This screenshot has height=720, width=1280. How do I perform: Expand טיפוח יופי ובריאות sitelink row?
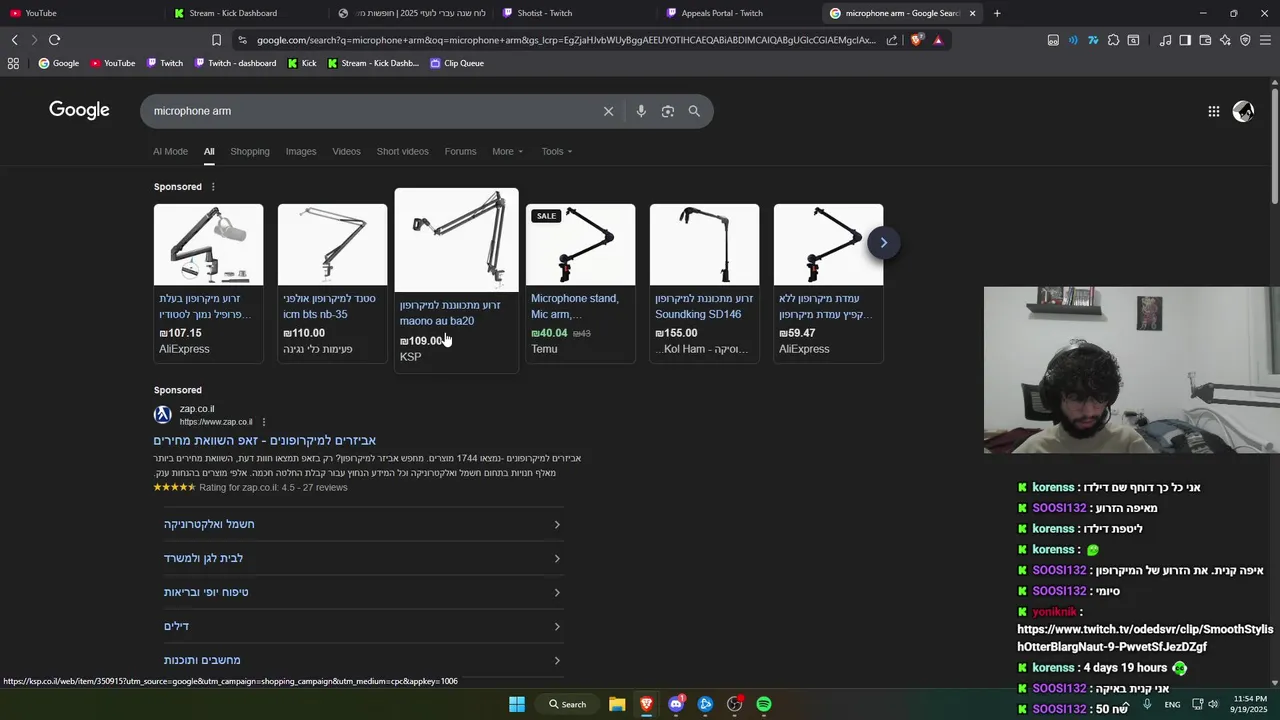click(362, 592)
